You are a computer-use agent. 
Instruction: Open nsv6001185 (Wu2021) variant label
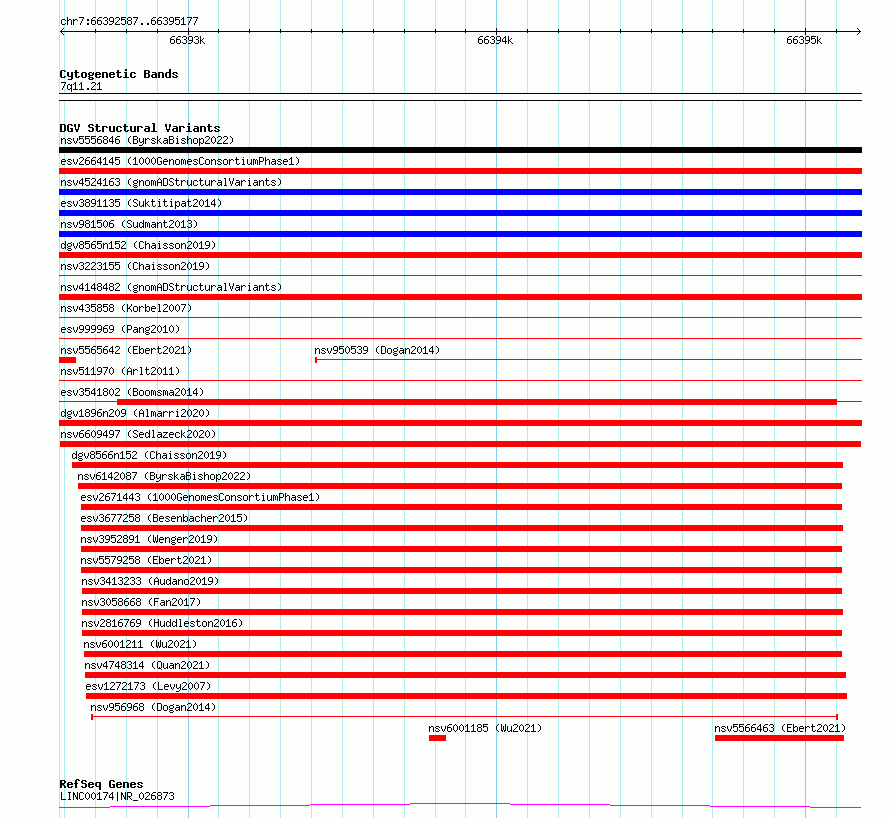485,728
